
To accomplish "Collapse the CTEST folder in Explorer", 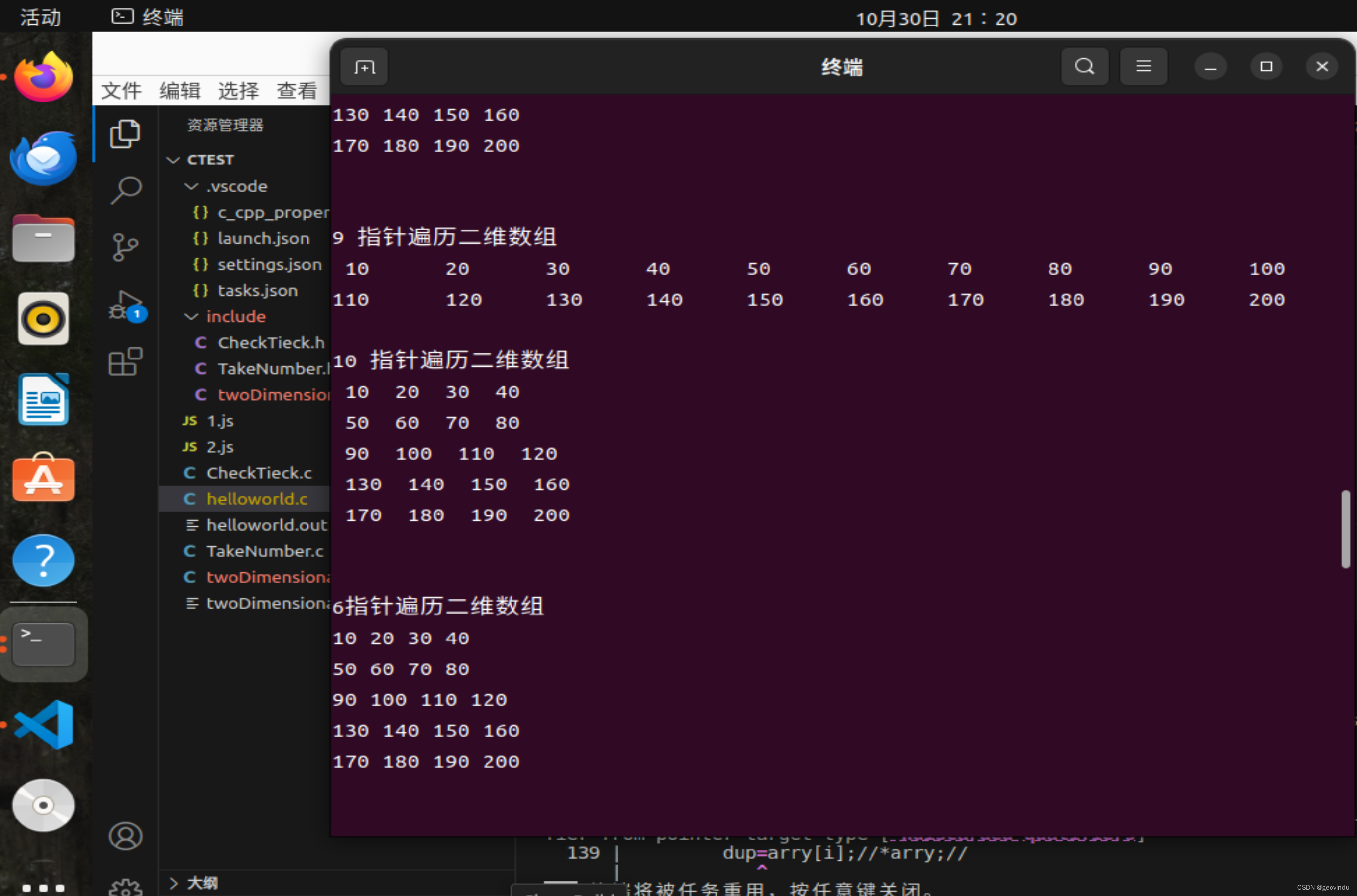I will point(173,160).
